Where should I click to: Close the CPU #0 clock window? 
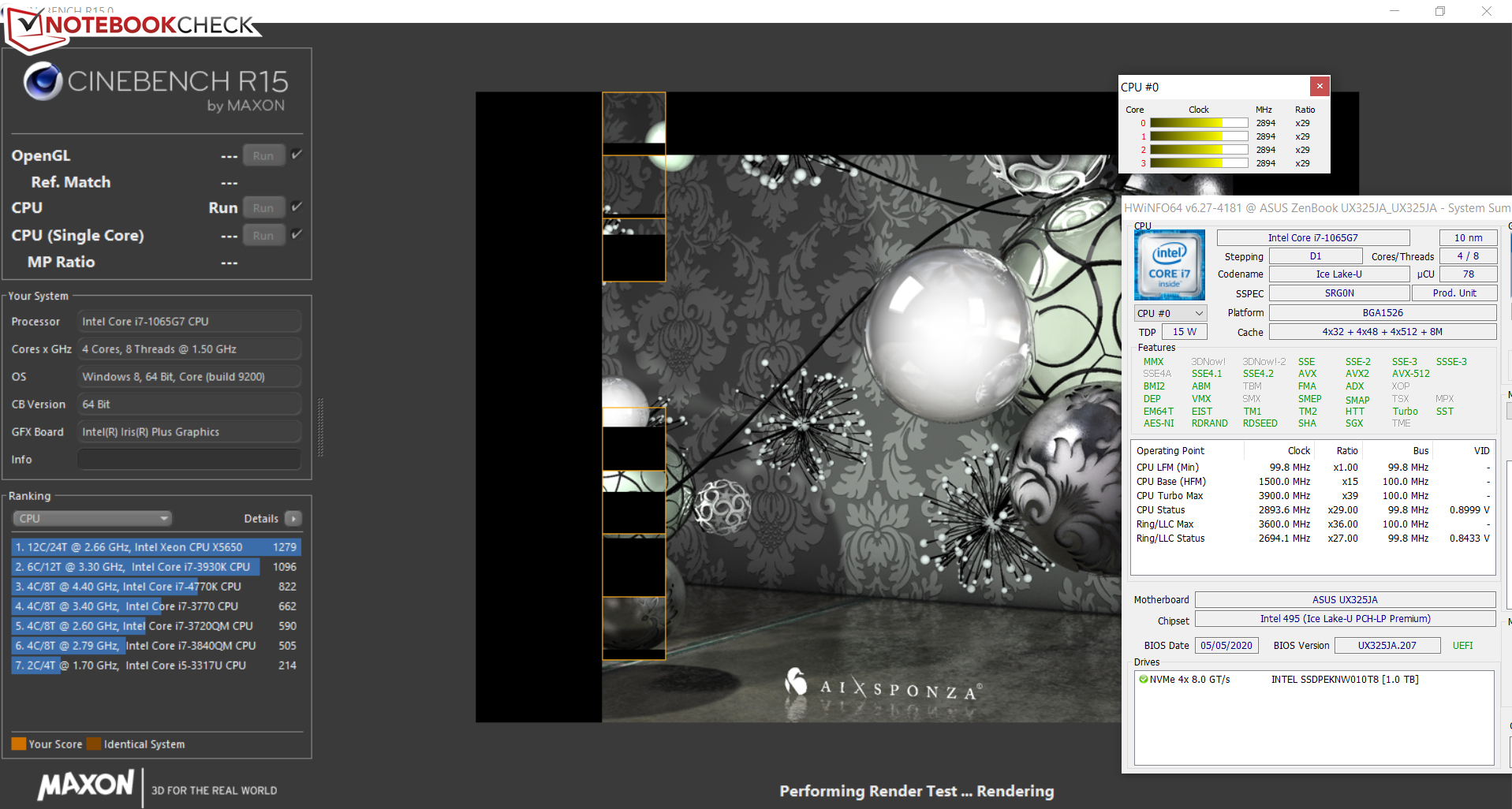pos(1320,86)
